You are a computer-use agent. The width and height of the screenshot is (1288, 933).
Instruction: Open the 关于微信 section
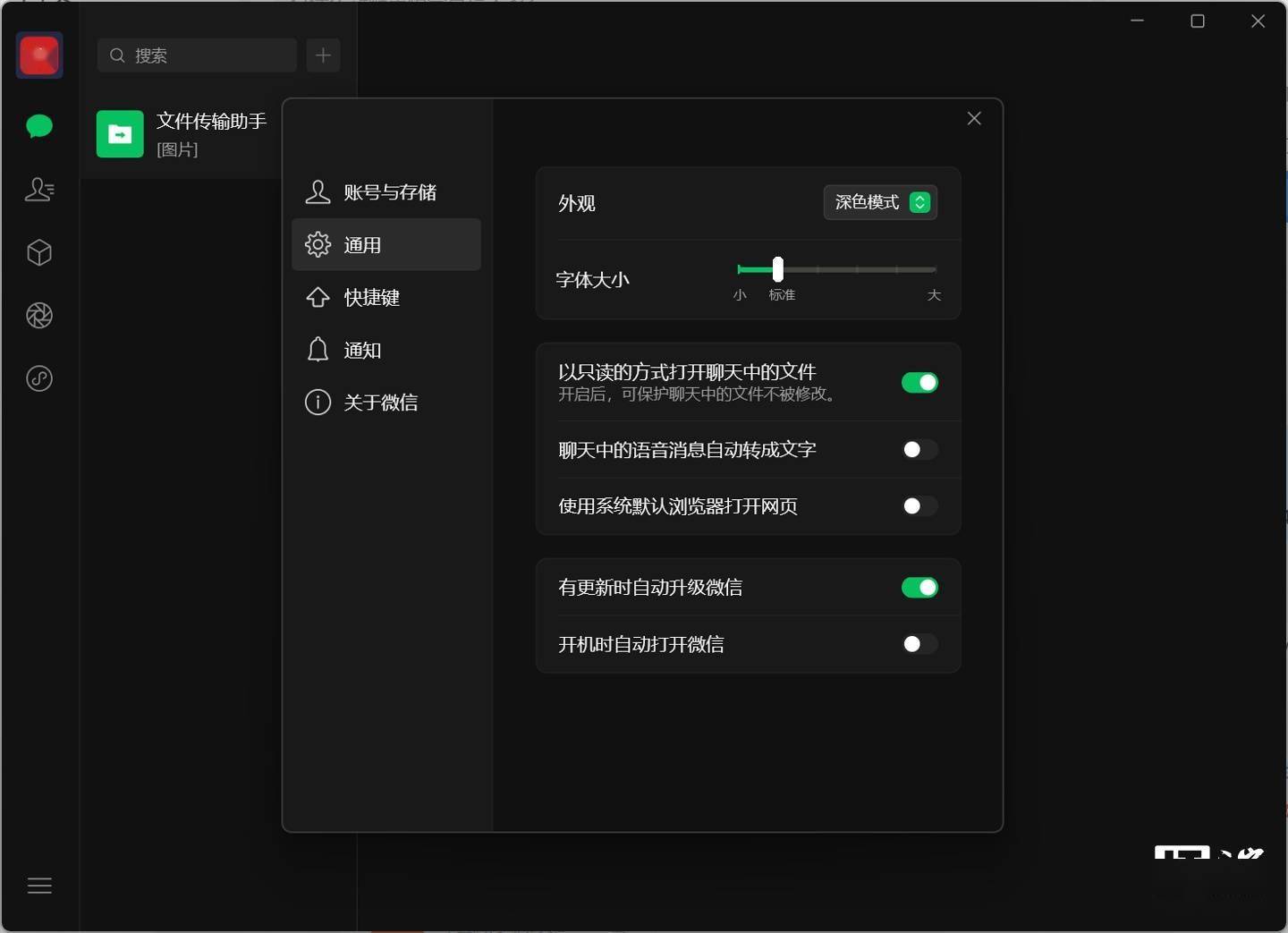pyautogui.click(x=386, y=402)
